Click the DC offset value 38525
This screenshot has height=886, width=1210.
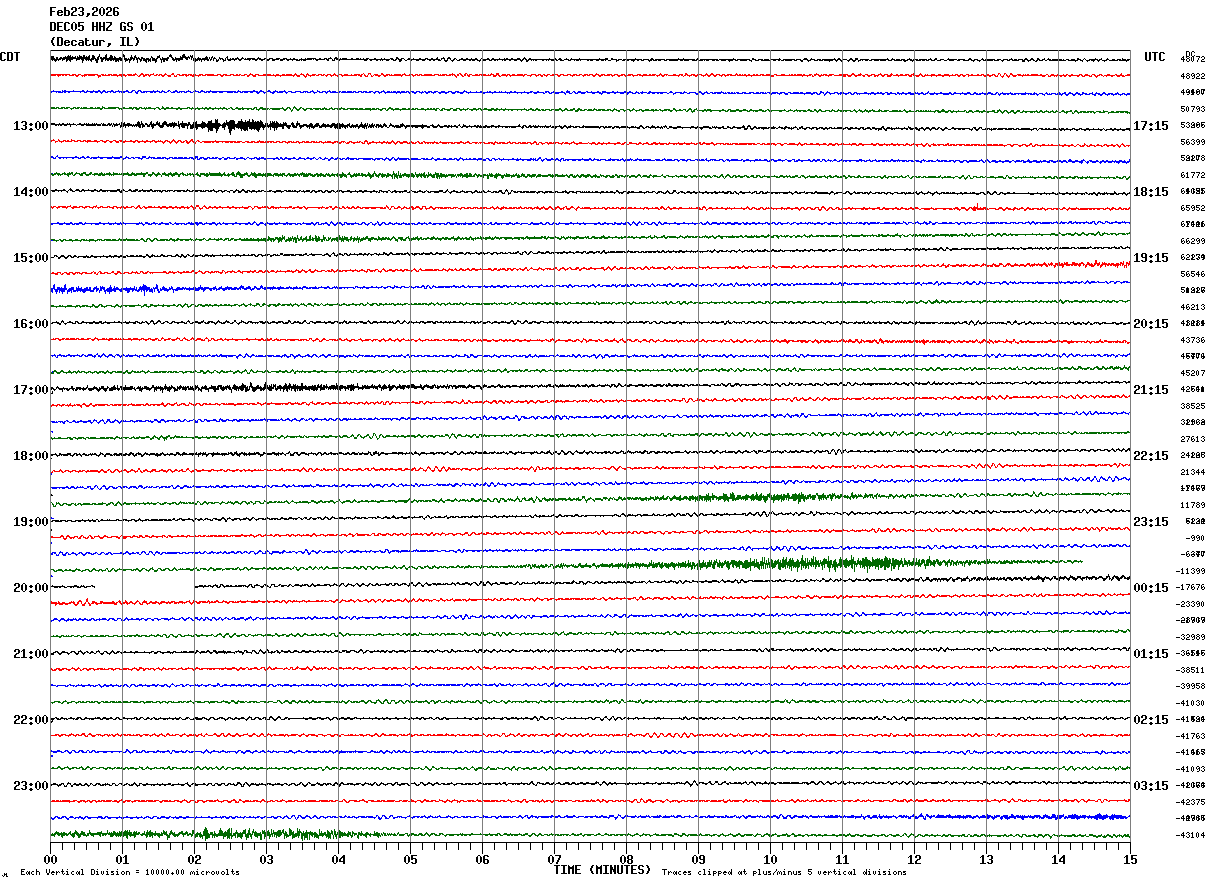pos(1192,407)
